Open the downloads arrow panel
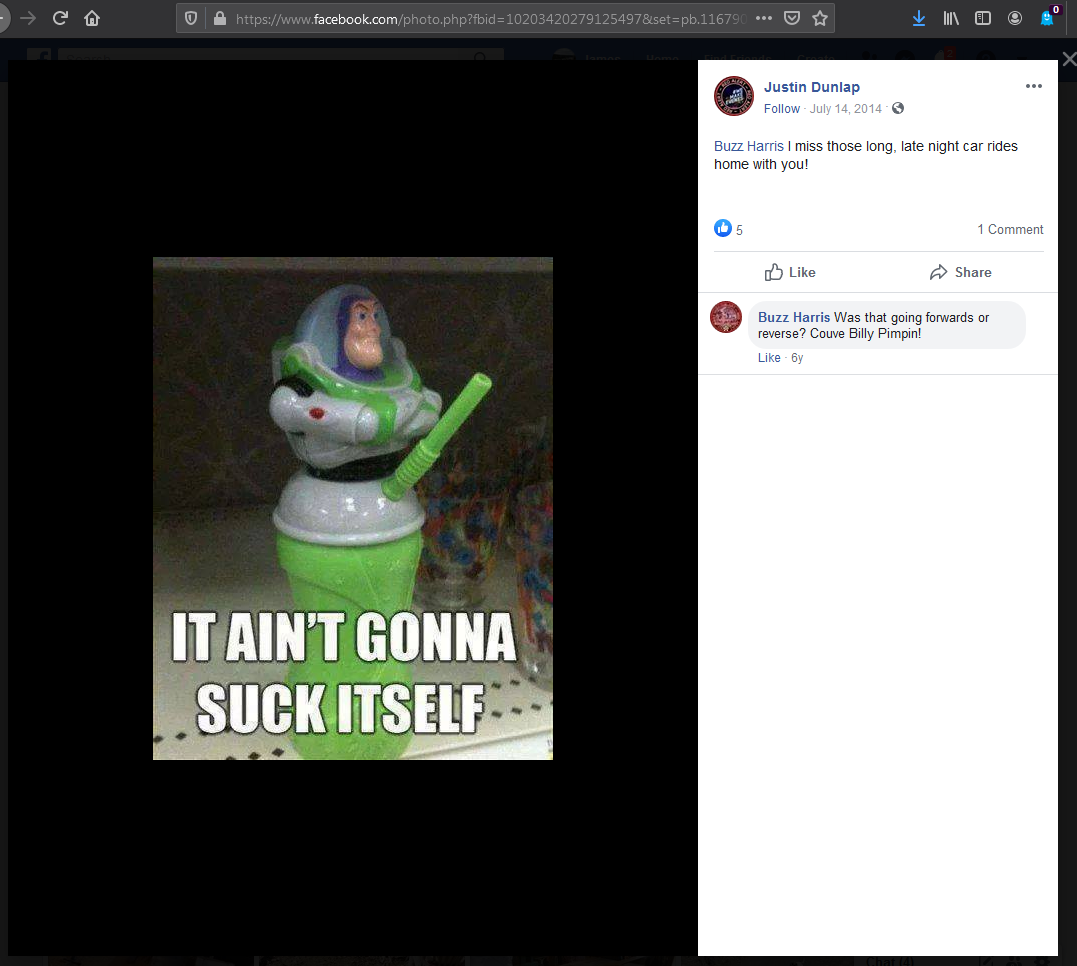Image resolution: width=1077 pixels, height=966 pixels. 918,19
